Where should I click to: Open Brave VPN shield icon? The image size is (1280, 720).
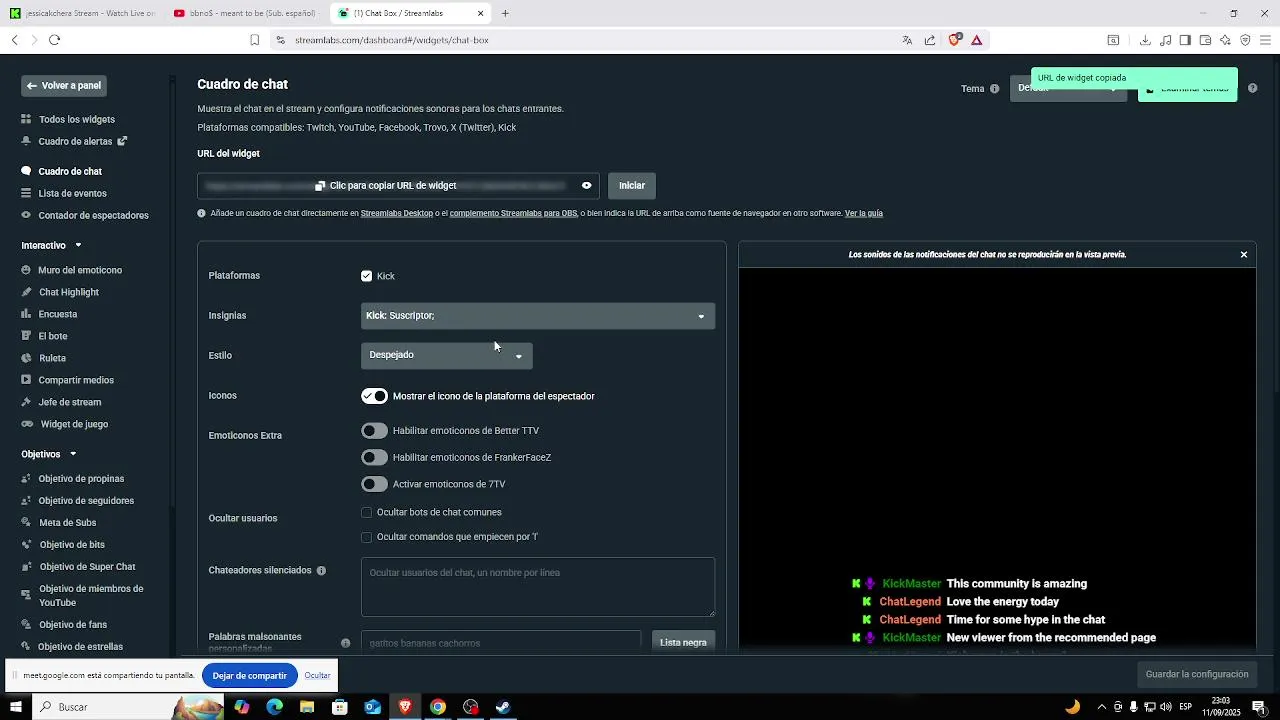pyautogui.click(x=1245, y=40)
